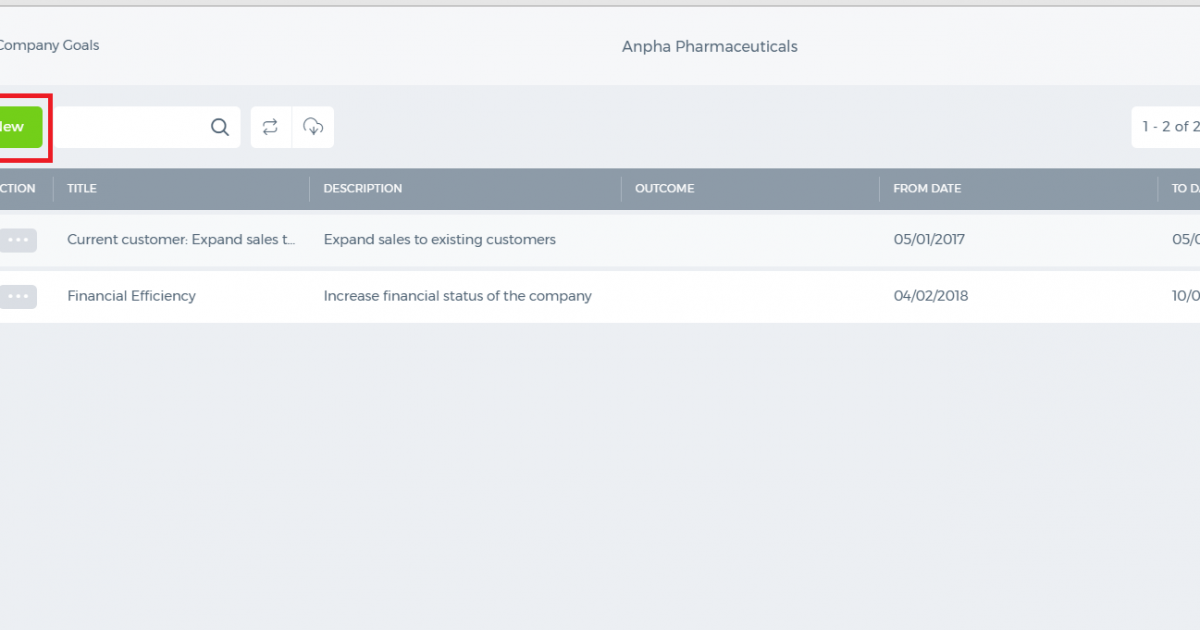Sort by the Description column header
The height and width of the screenshot is (630, 1200).
point(363,188)
